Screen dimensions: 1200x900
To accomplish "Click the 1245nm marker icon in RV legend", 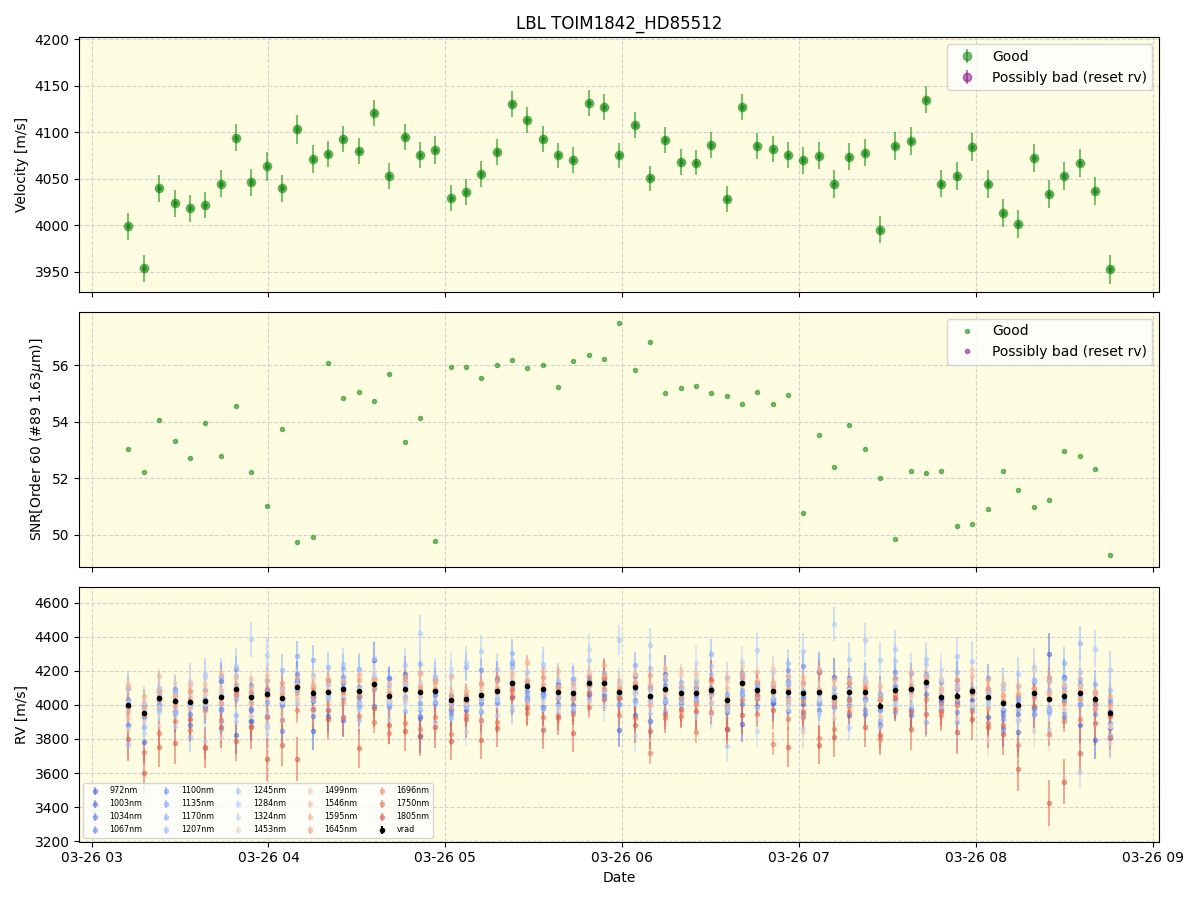I will click(x=238, y=789).
